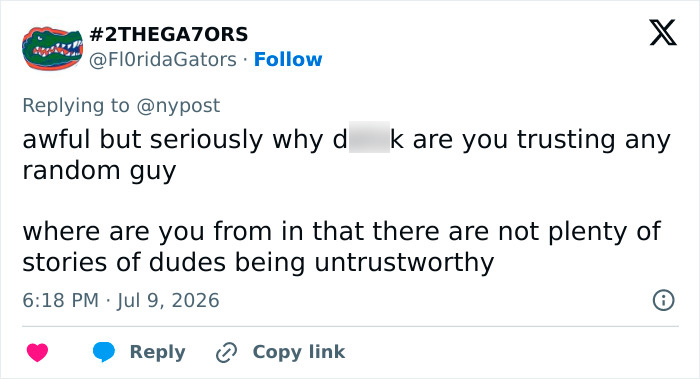Open the 6:18 PM timestamp

point(60,300)
